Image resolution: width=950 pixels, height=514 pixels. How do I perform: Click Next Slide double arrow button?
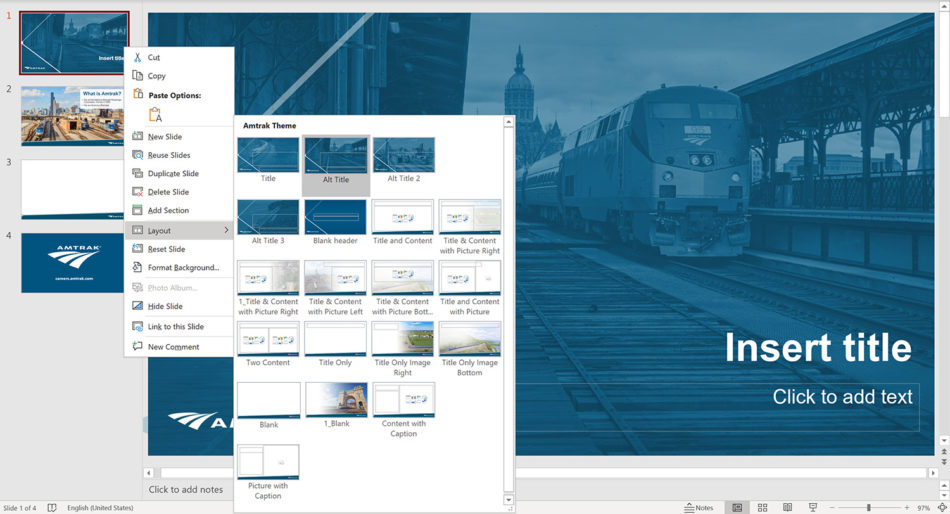click(944, 462)
